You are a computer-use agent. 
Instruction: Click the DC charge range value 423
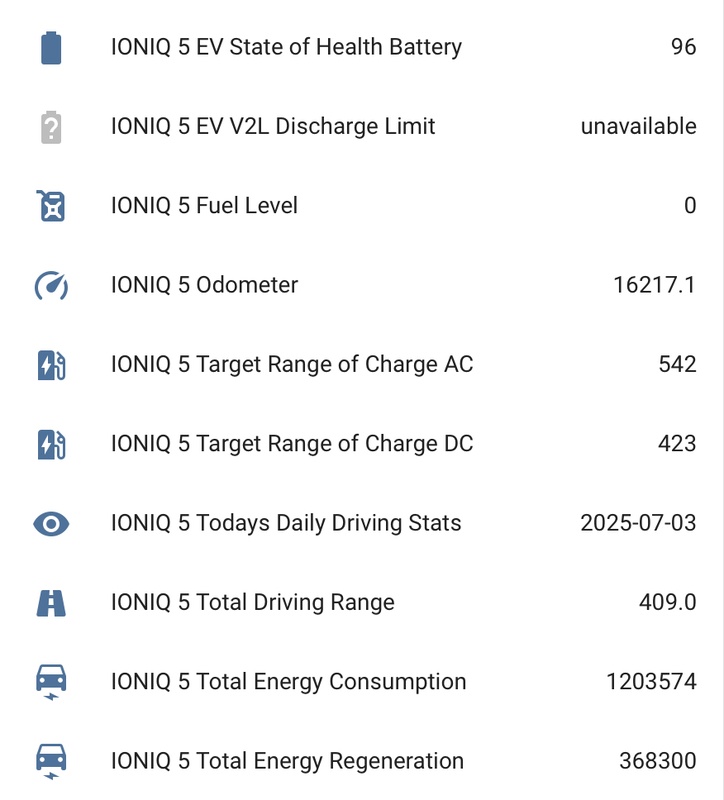click(x=677, y=443)
